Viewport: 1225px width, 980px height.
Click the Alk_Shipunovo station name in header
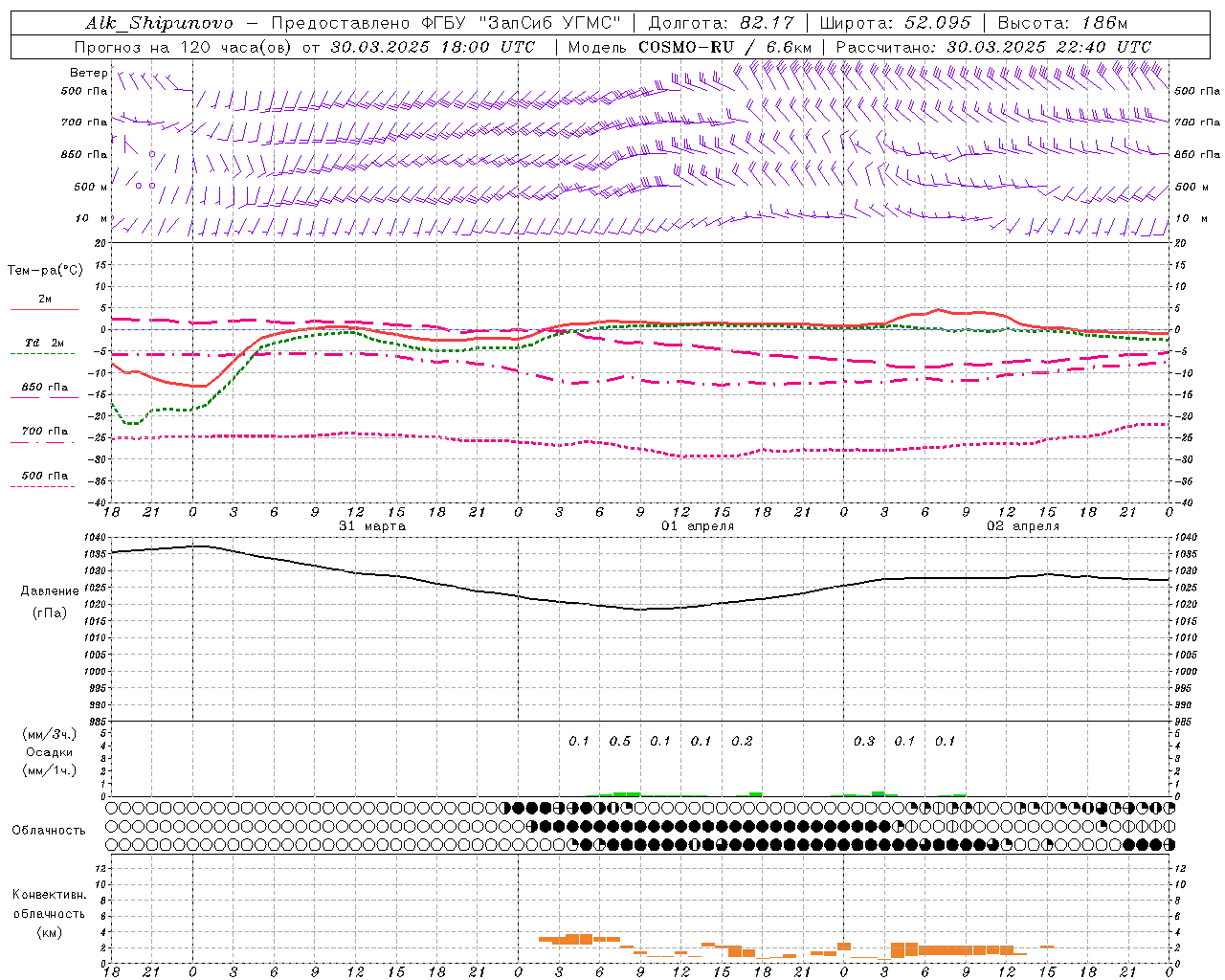pos(159,23)
